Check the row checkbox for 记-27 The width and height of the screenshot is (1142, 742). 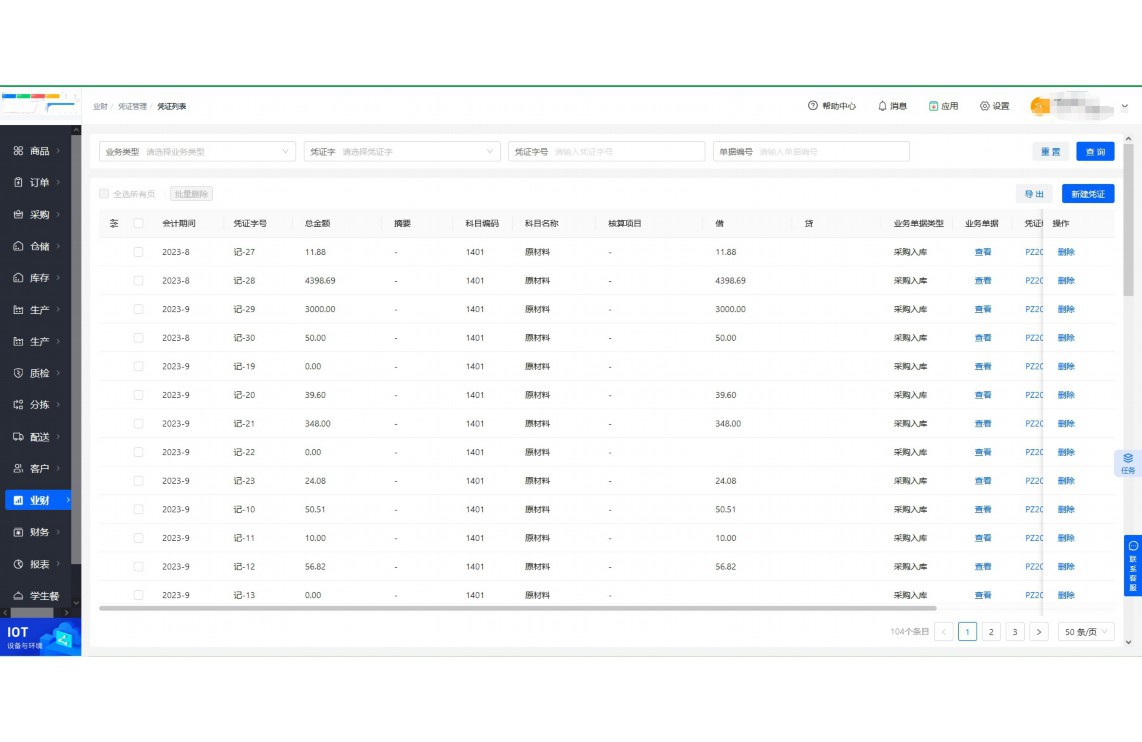[138, 252]
